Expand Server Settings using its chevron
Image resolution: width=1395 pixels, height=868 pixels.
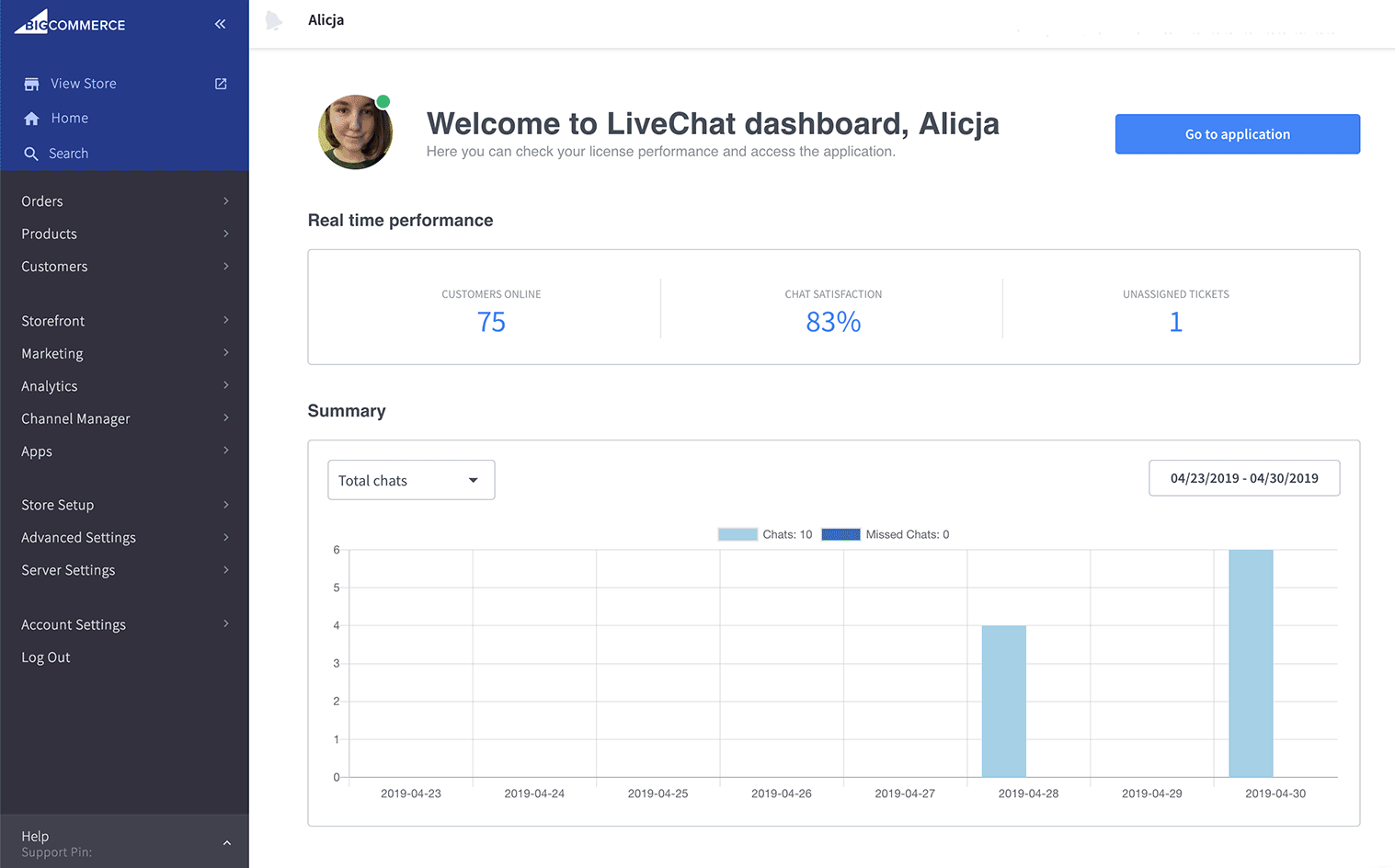226,569
